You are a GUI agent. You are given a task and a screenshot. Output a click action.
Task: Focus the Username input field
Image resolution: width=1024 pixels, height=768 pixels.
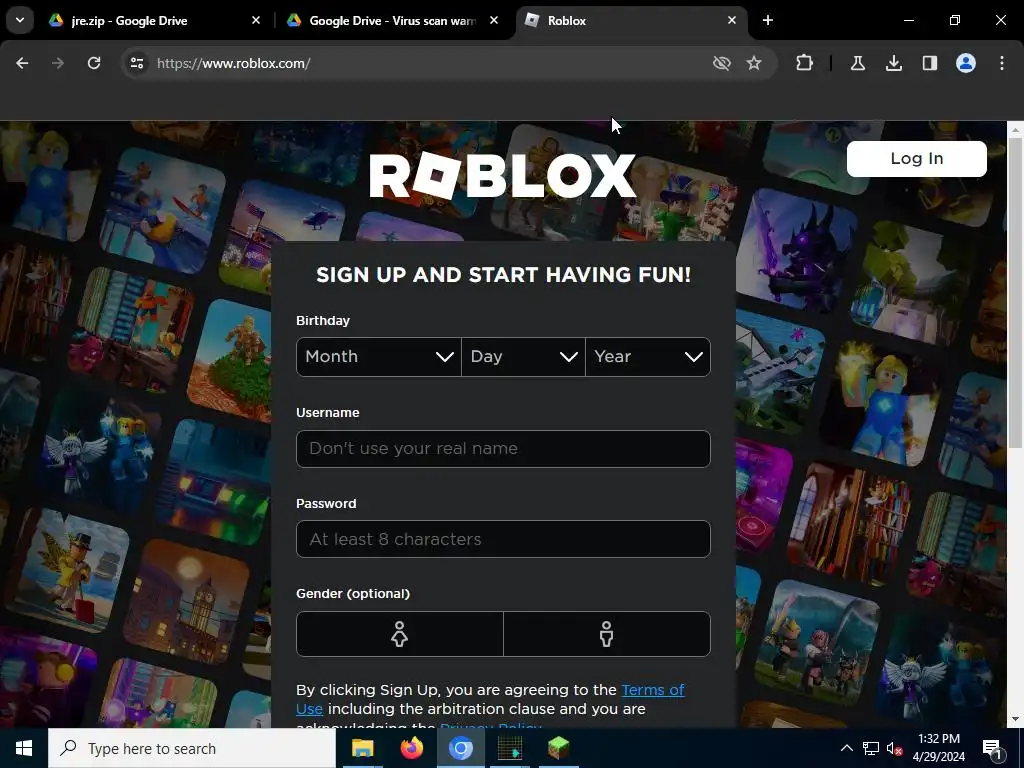503,449
